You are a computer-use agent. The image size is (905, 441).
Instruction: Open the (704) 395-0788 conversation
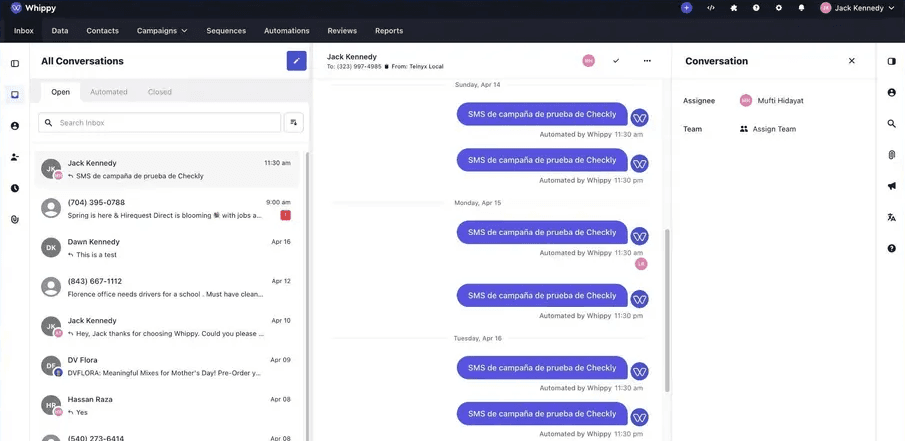(167, 208)
